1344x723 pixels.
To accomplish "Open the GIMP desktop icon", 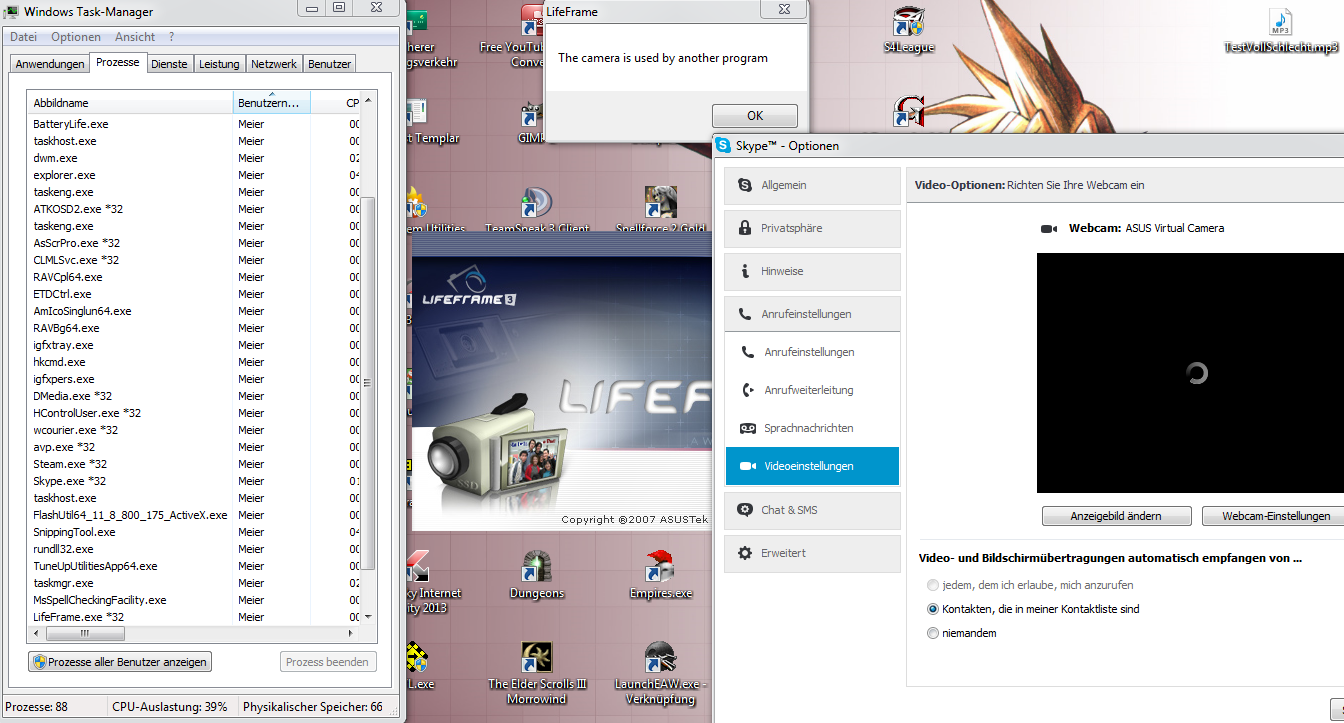I will [532, 122].
